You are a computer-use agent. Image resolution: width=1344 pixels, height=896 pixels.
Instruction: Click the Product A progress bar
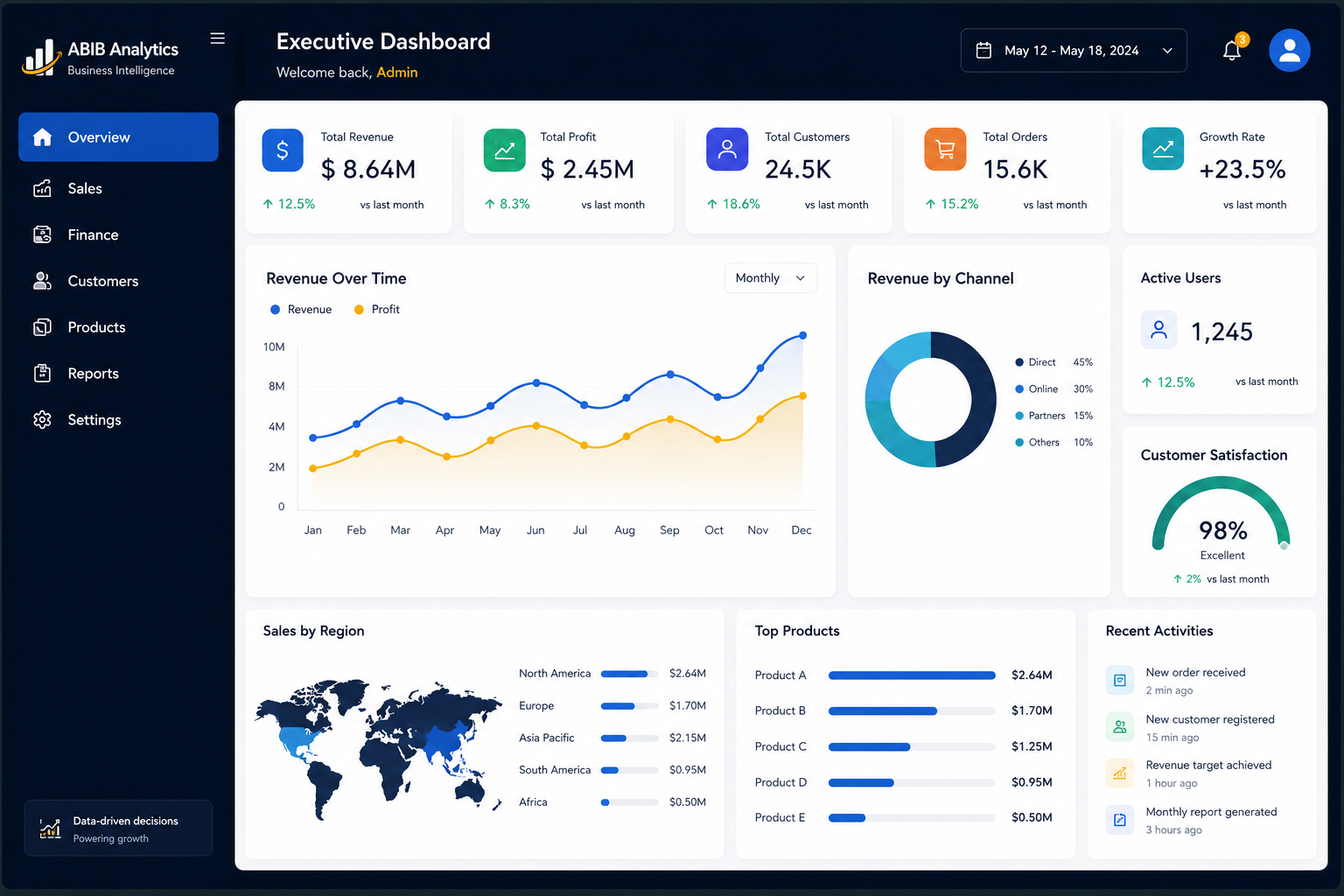click(x=912, y=675)
